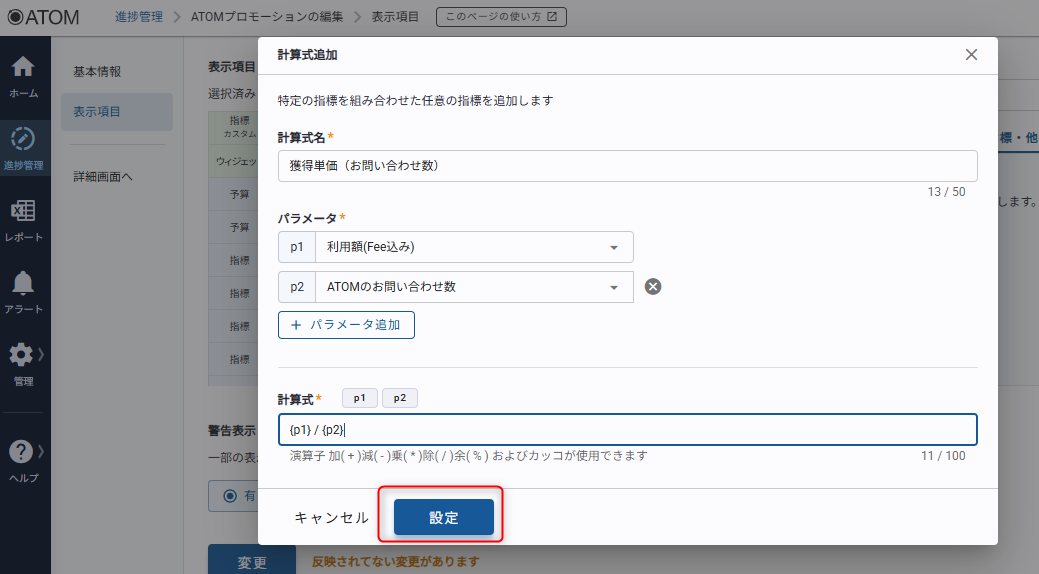
Task: Open the p1 利用額(Fee込み) dropdown
Action: tap(473, 247)
